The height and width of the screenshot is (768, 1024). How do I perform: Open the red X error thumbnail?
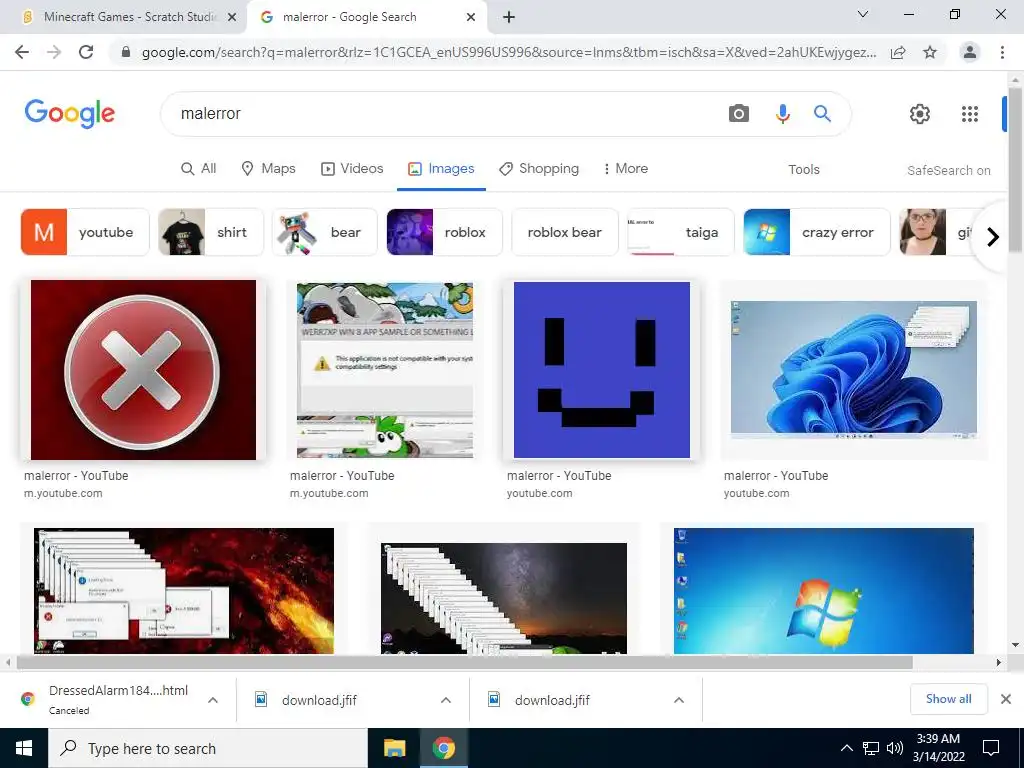[143, 370]
